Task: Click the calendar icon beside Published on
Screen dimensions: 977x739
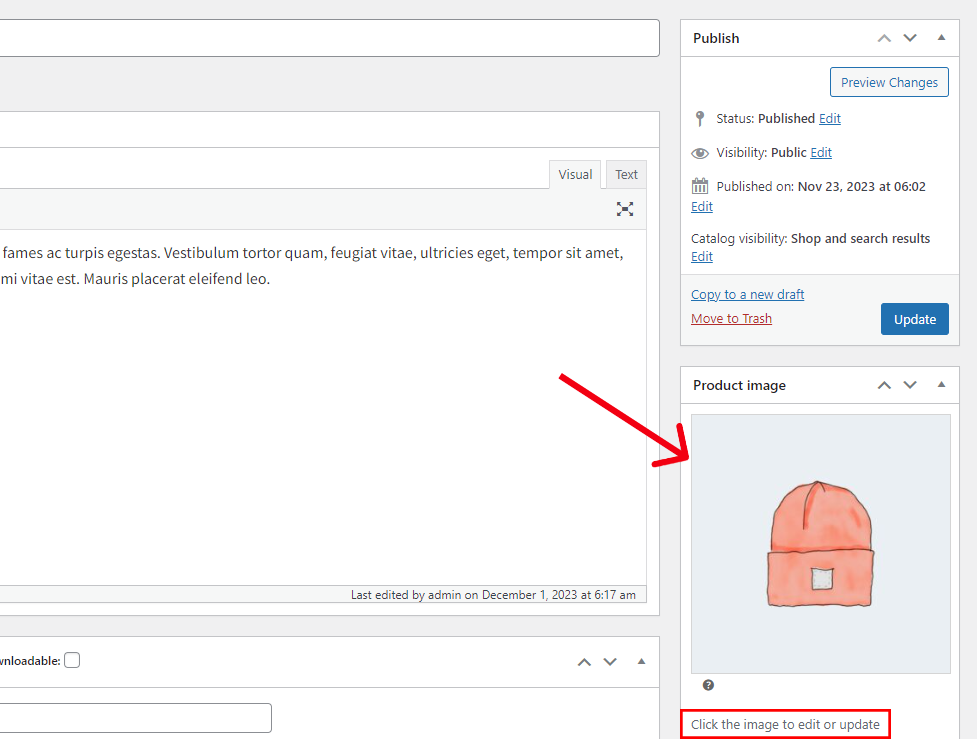Action: pos(700,186)
